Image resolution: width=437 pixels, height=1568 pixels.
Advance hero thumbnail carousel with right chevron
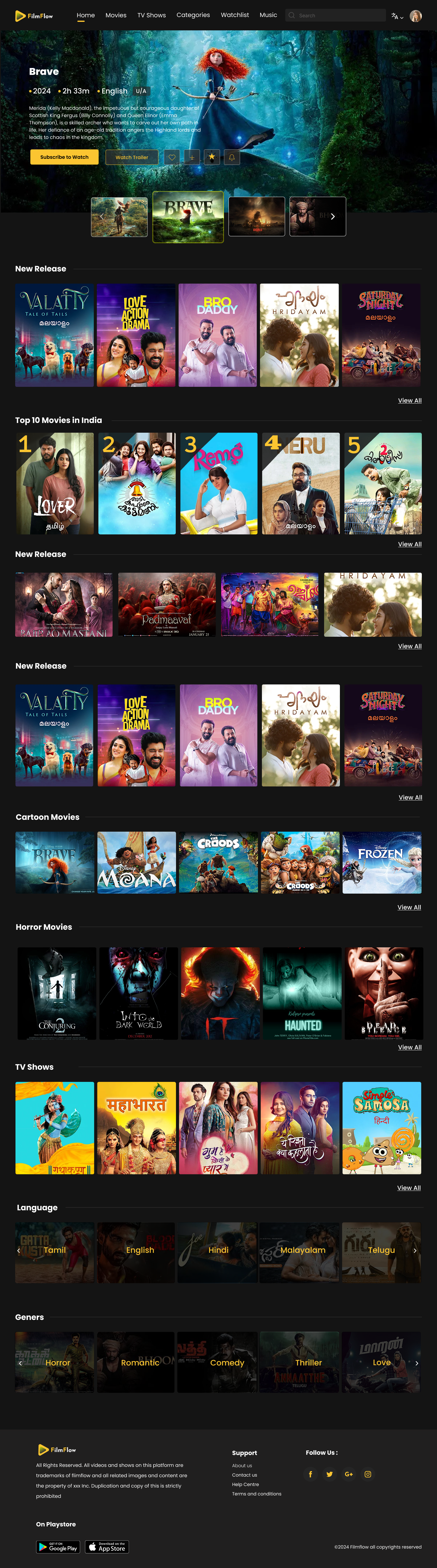click(x=333, y=216)
